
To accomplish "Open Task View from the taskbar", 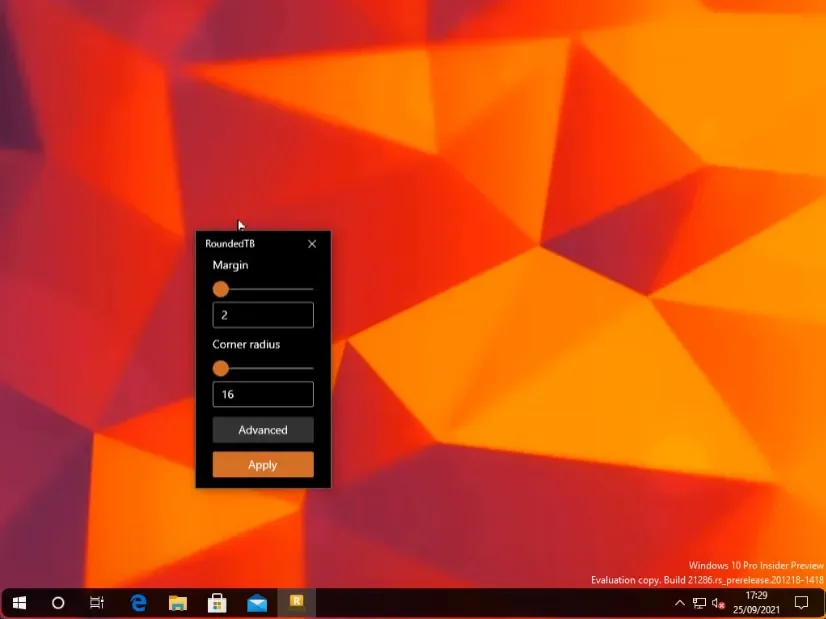I will coord(97,603).
